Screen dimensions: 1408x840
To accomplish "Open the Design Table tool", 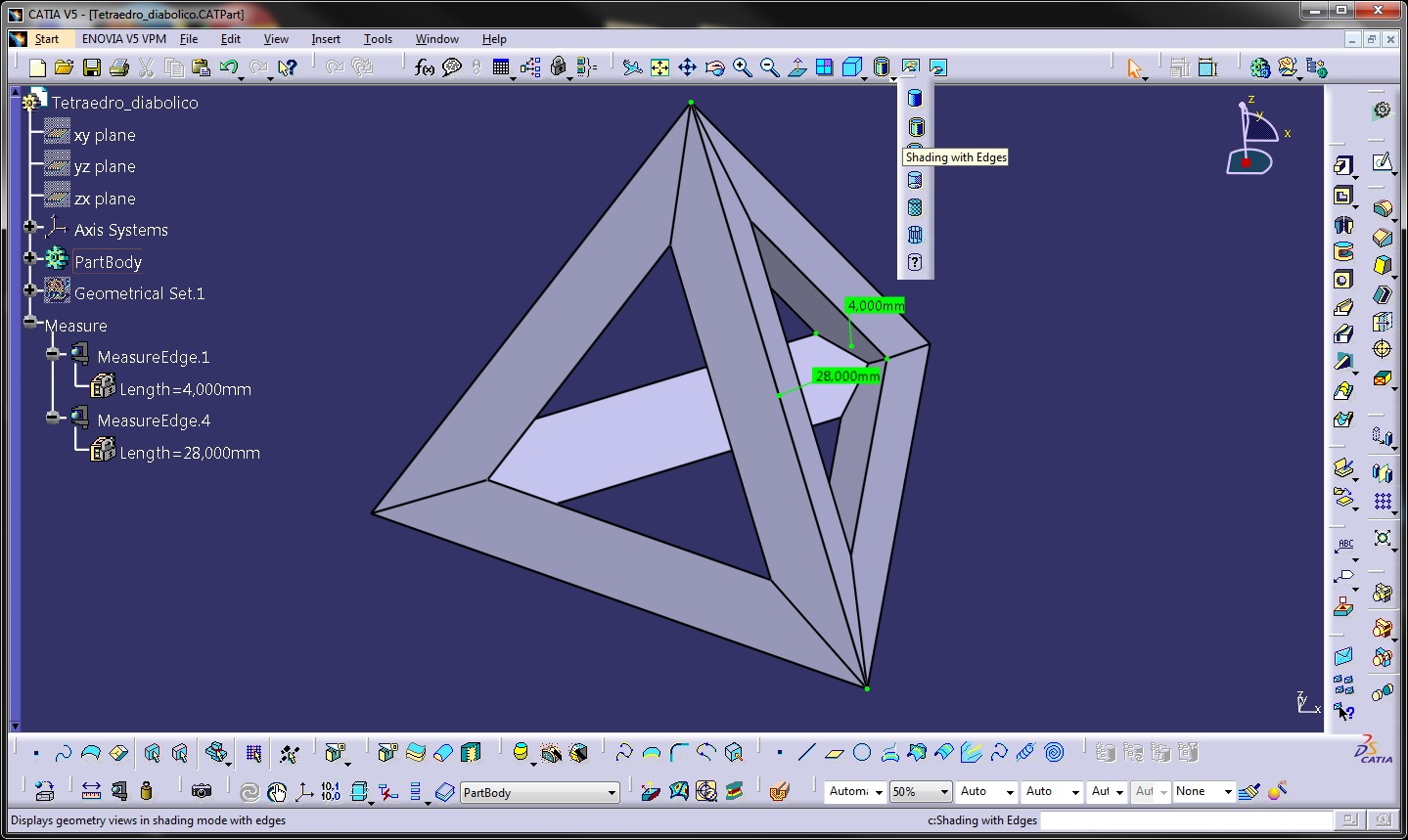I will click(501, 67).
